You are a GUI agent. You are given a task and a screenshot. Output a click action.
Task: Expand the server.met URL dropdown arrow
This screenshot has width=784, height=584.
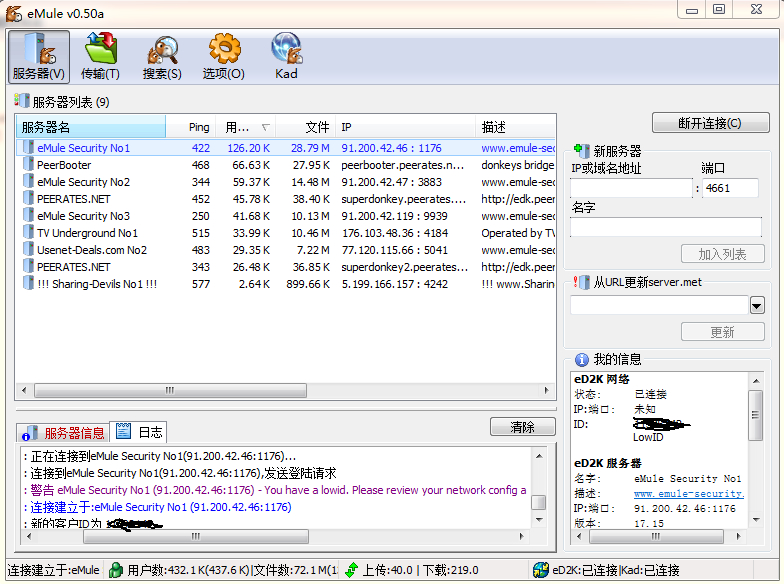(x=757, y=305)
